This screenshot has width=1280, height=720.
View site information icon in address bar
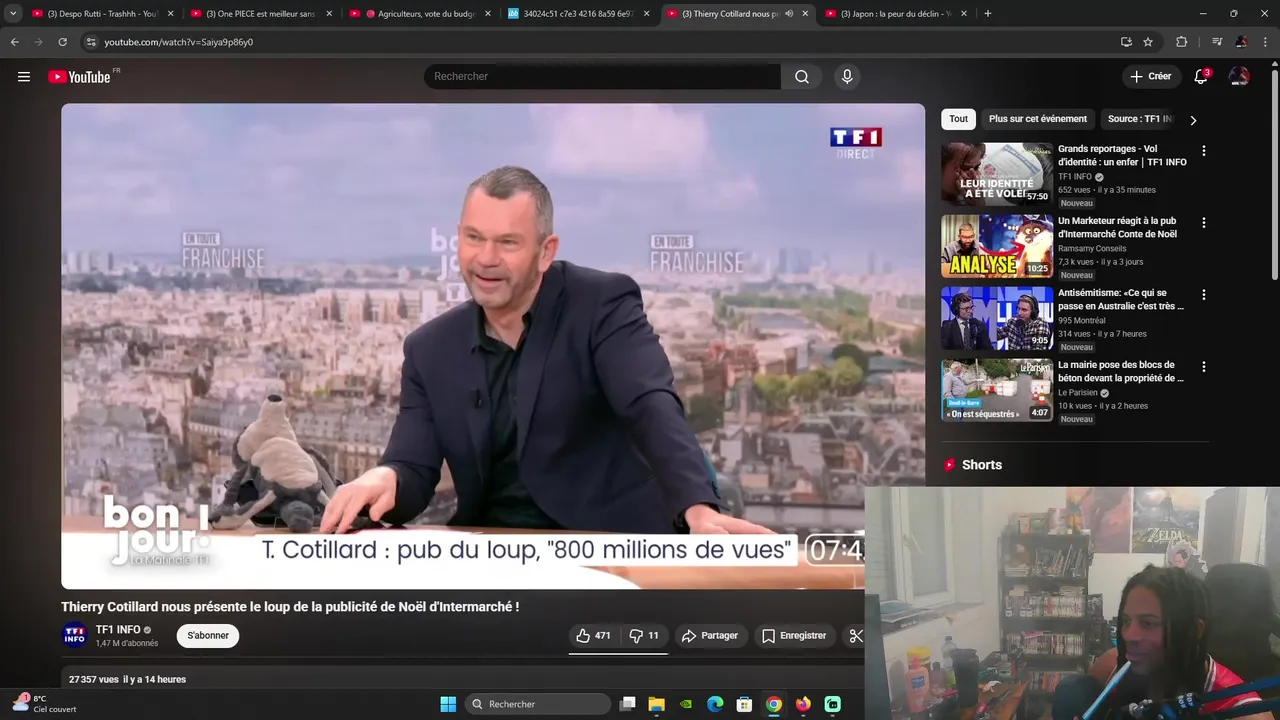click(91, 42)
